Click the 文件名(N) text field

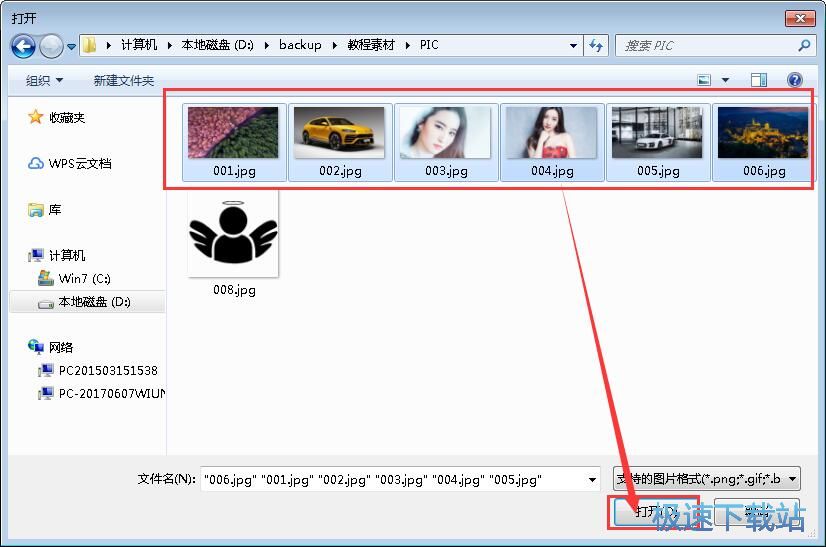pos(394,480)
